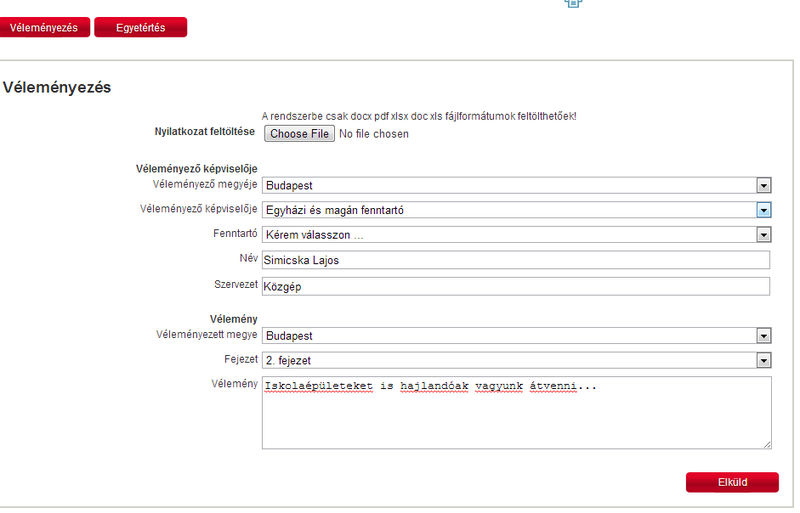Click the printer icon at the top
Viewport: 800px width, 513px height.
tap(573, 3)
